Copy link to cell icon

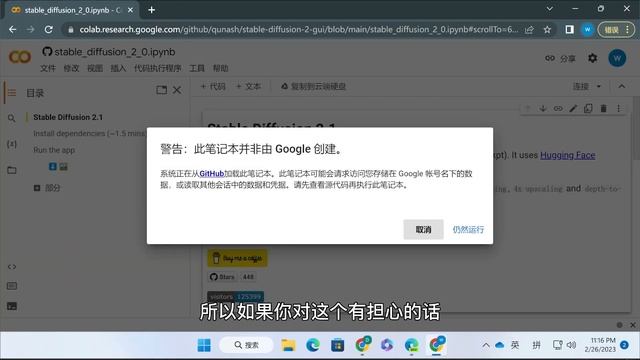pos(558,108)
